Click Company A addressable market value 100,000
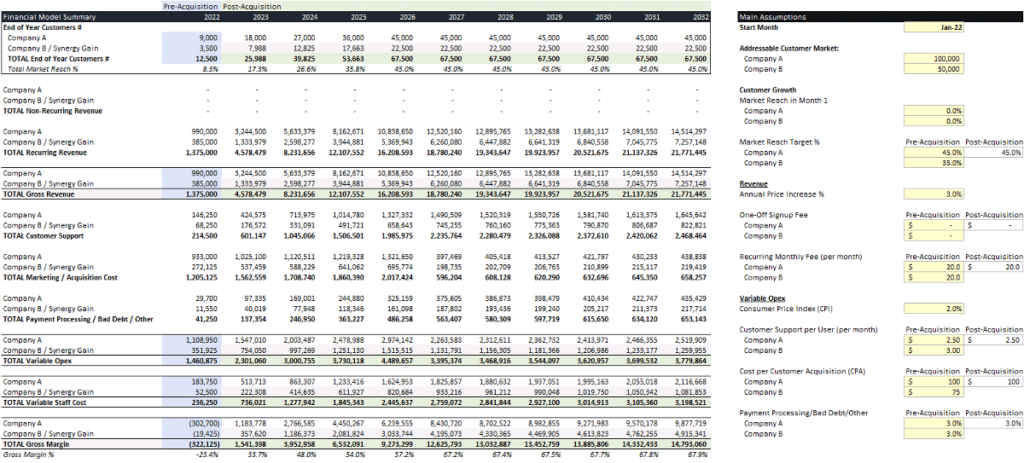This screenshot has height=463, width=1024. [935, 59]
